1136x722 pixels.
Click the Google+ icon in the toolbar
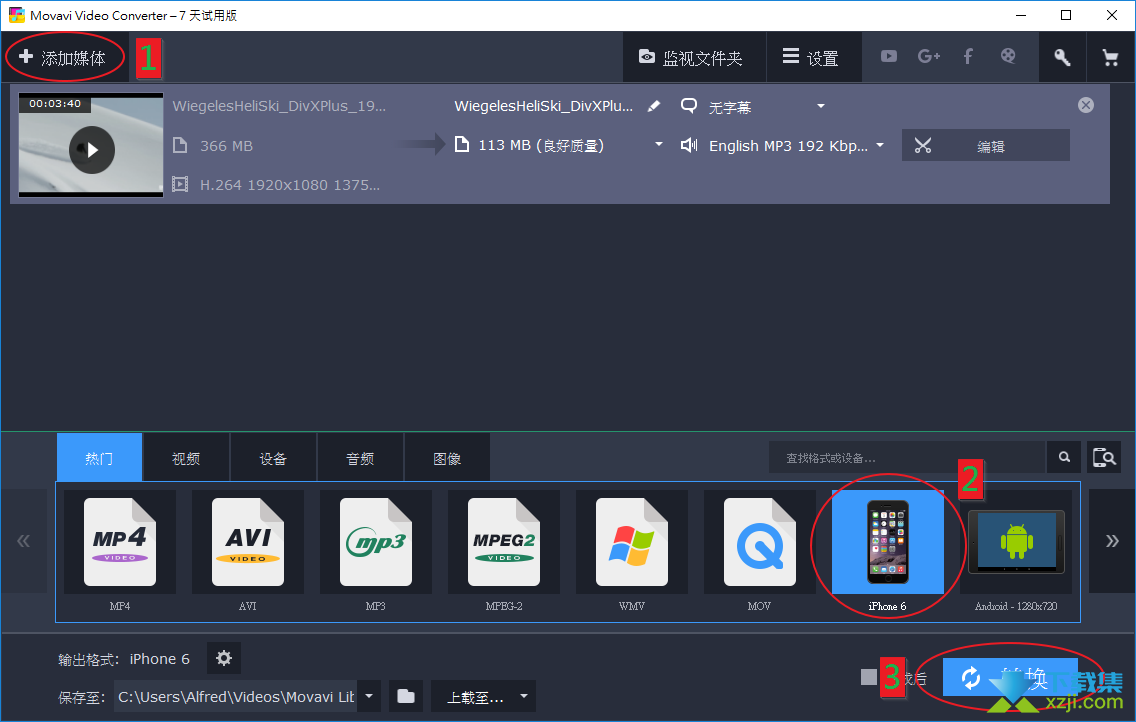[929, 56]
